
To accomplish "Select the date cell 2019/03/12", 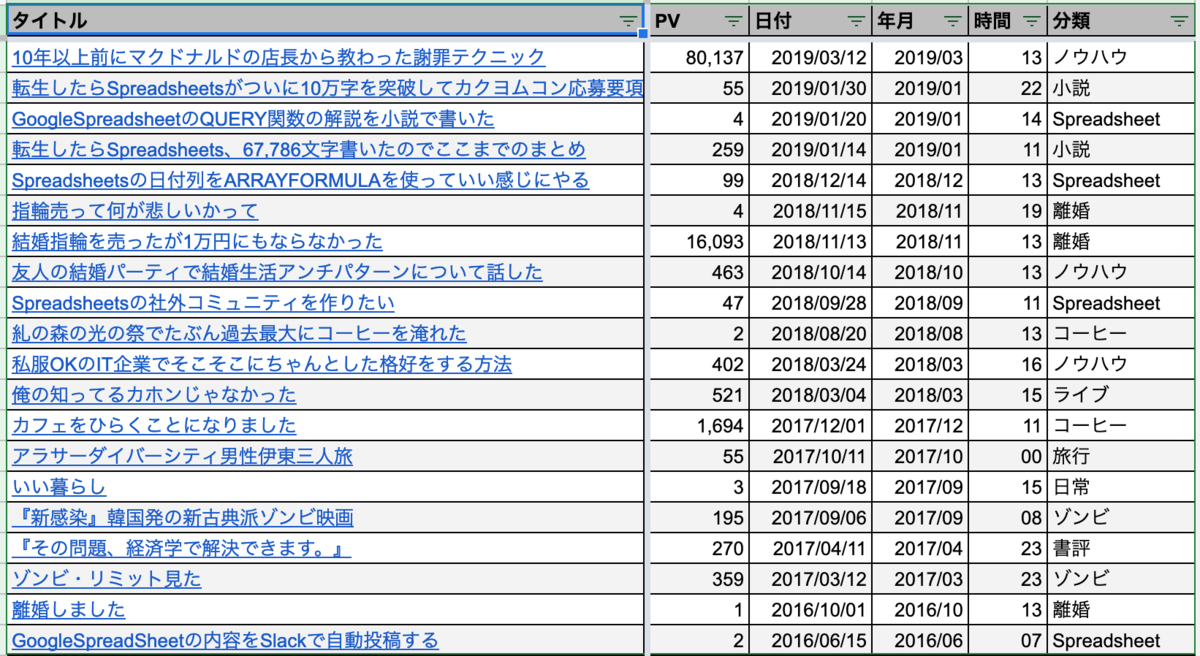I will pos(810,57).
